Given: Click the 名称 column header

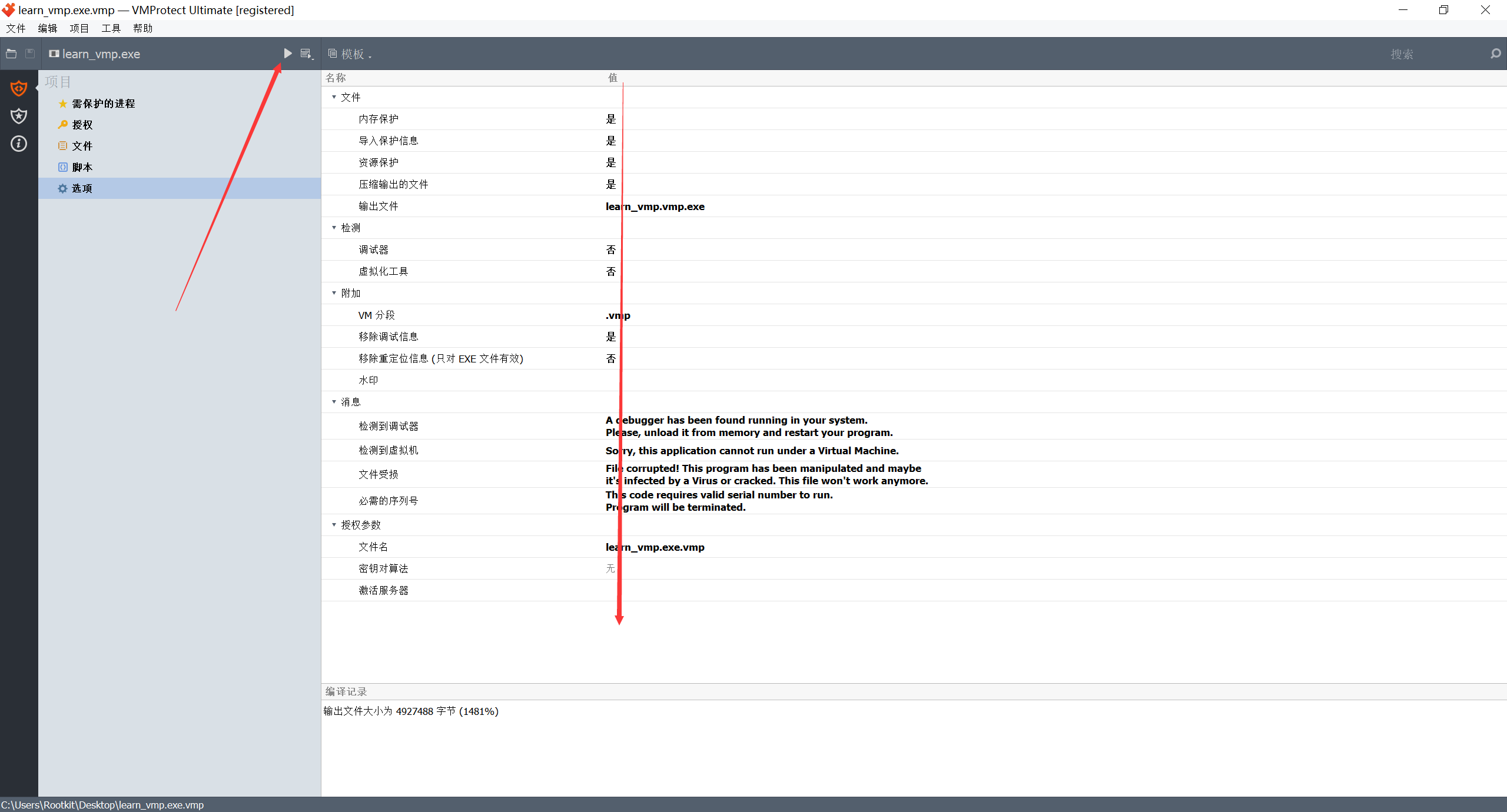Looking at the screenshot, I should pyautogui.click(x=336, y=78).
